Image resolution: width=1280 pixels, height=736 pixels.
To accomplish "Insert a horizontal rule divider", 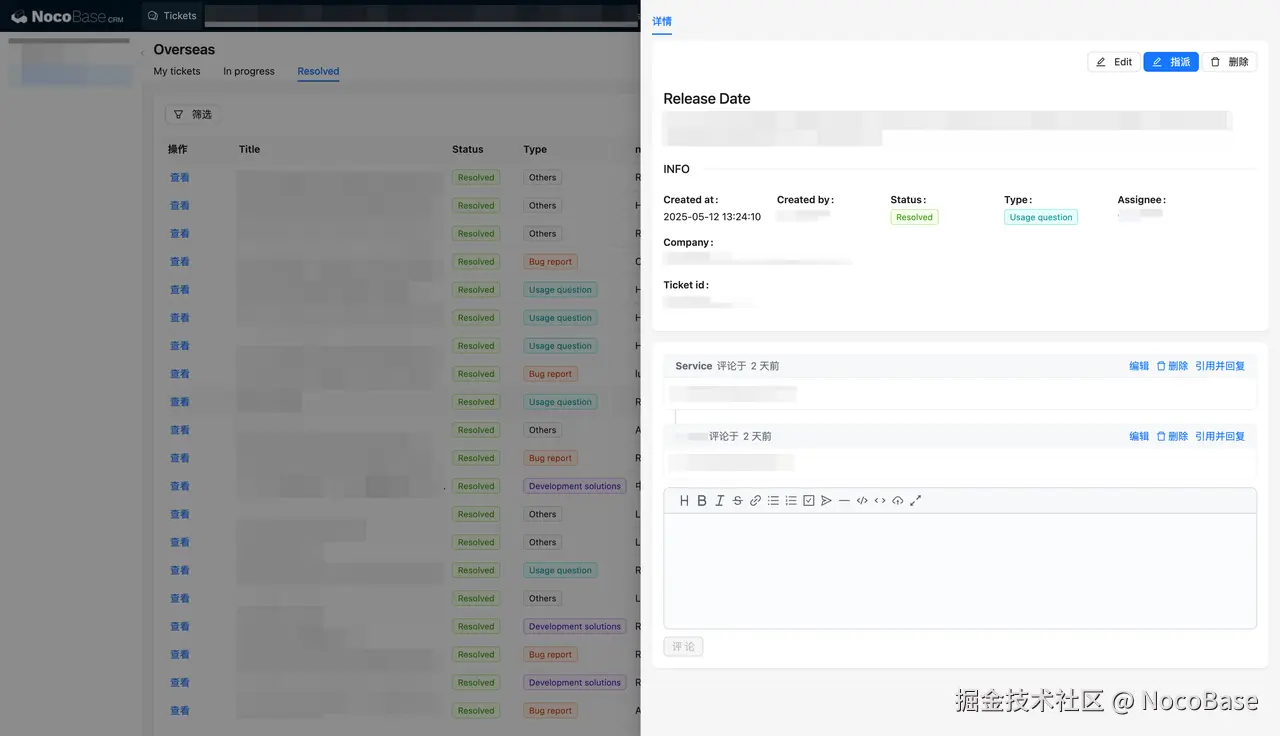I will (845, 500).
